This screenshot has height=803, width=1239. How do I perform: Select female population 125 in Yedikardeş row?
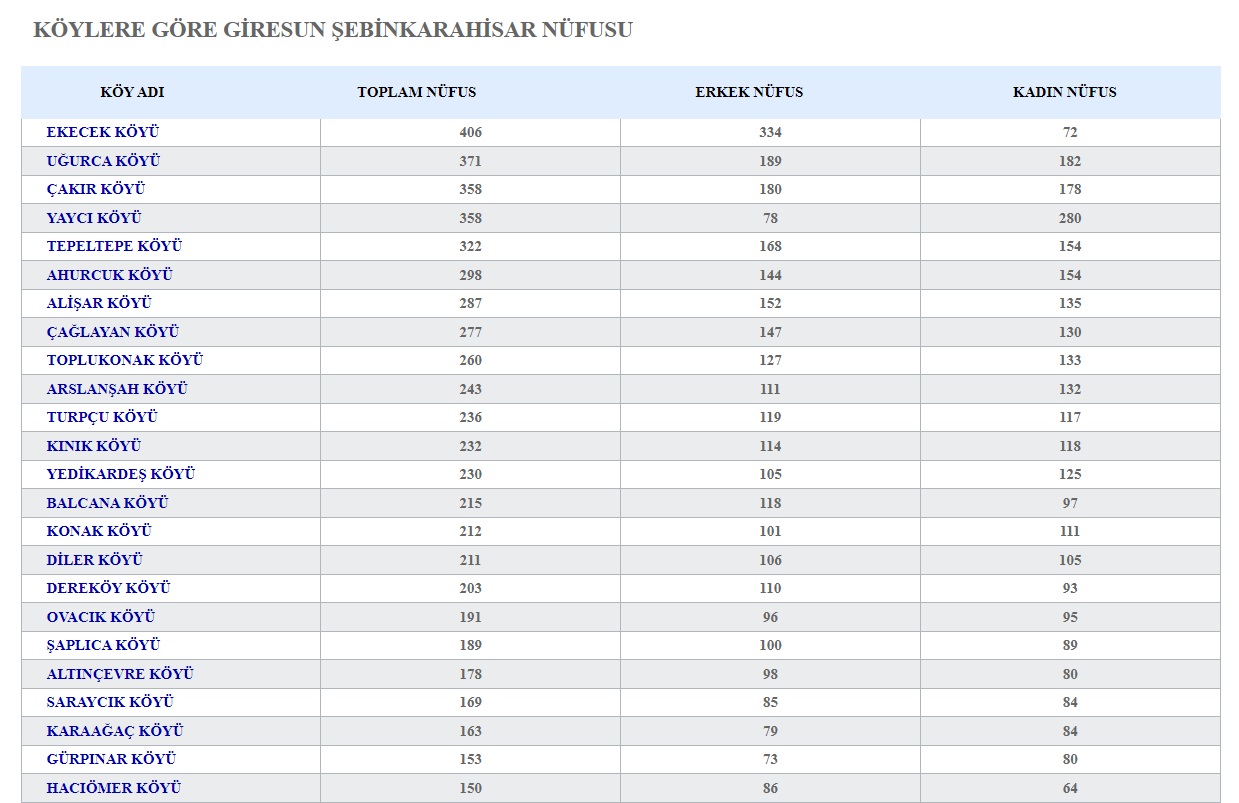(x=1071, y=474)
